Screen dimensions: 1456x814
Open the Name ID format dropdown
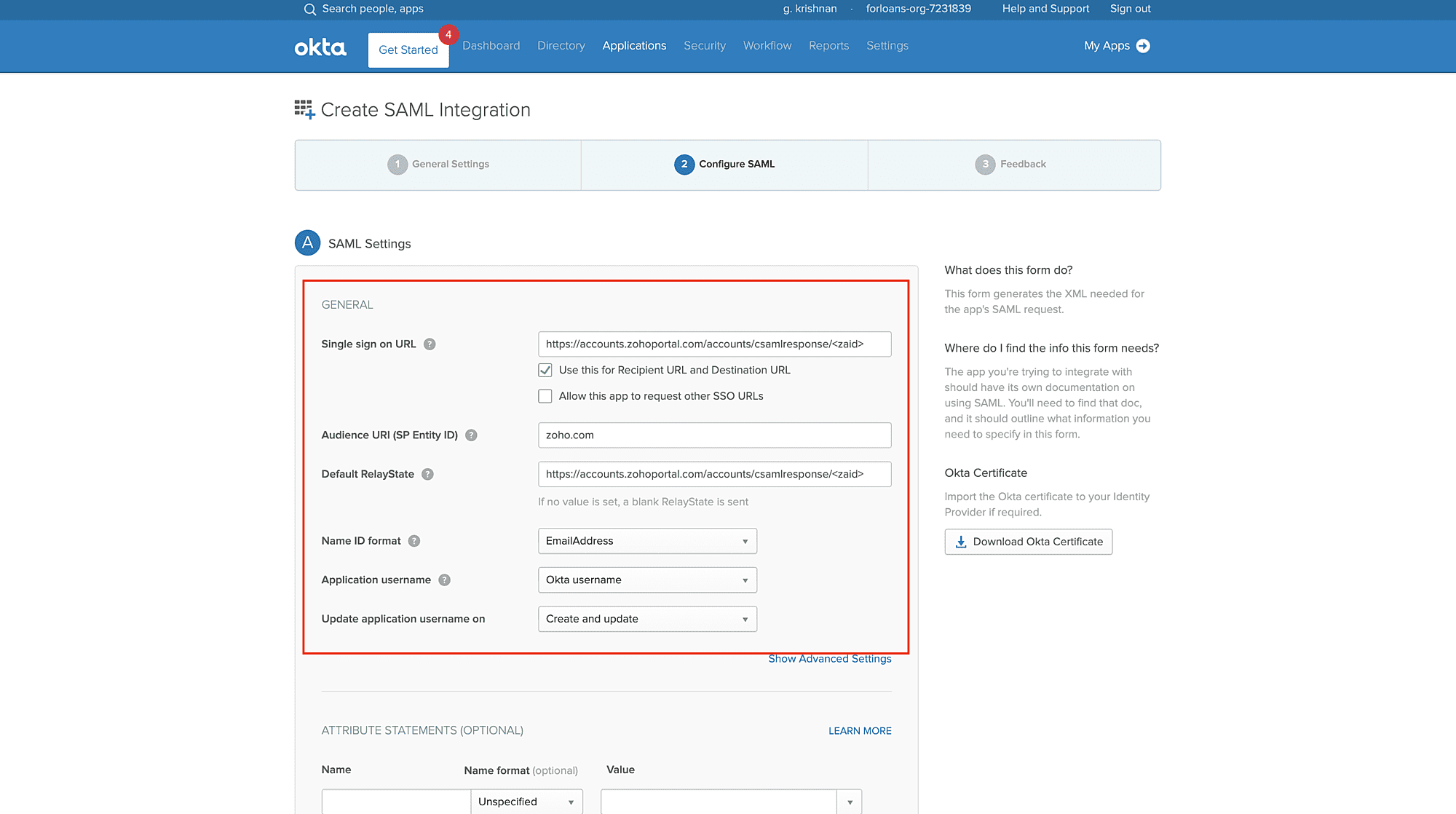coord(647,541)
